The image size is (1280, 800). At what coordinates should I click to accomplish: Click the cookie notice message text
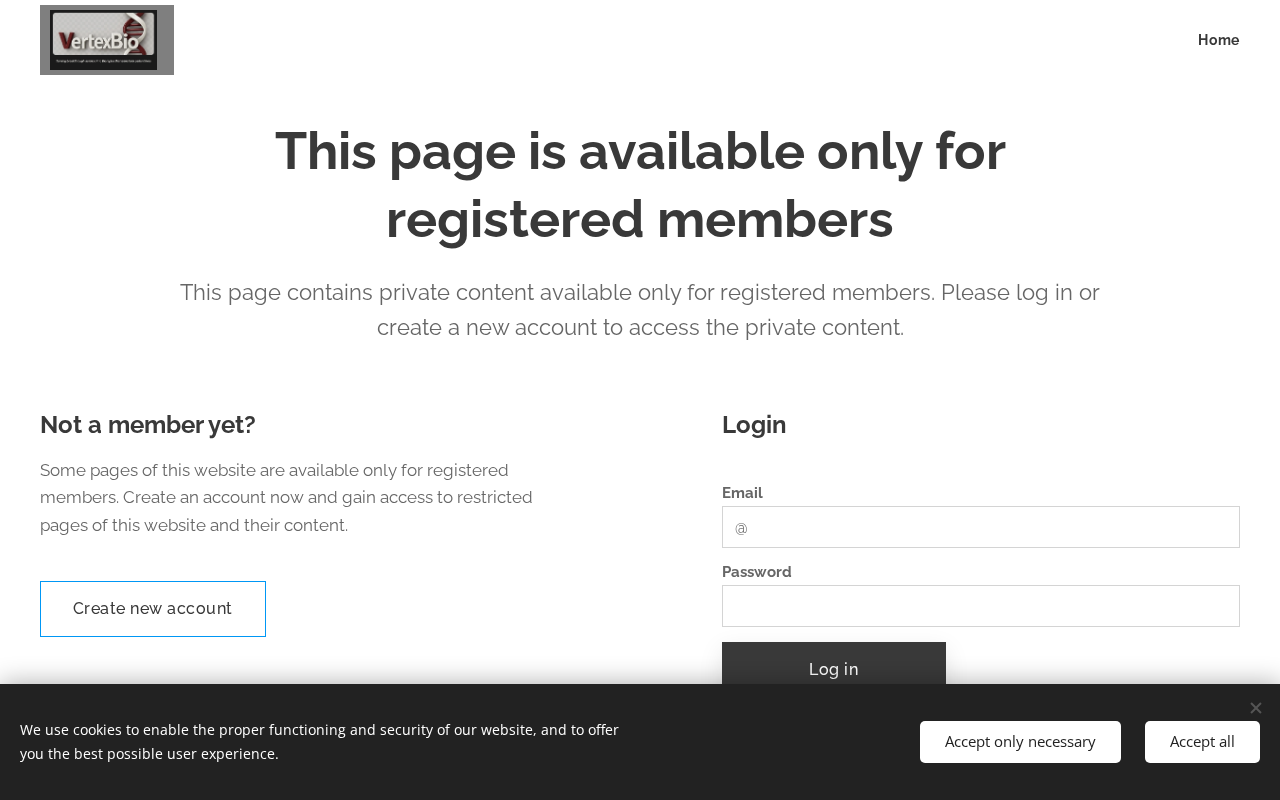[x=320, y=742]
